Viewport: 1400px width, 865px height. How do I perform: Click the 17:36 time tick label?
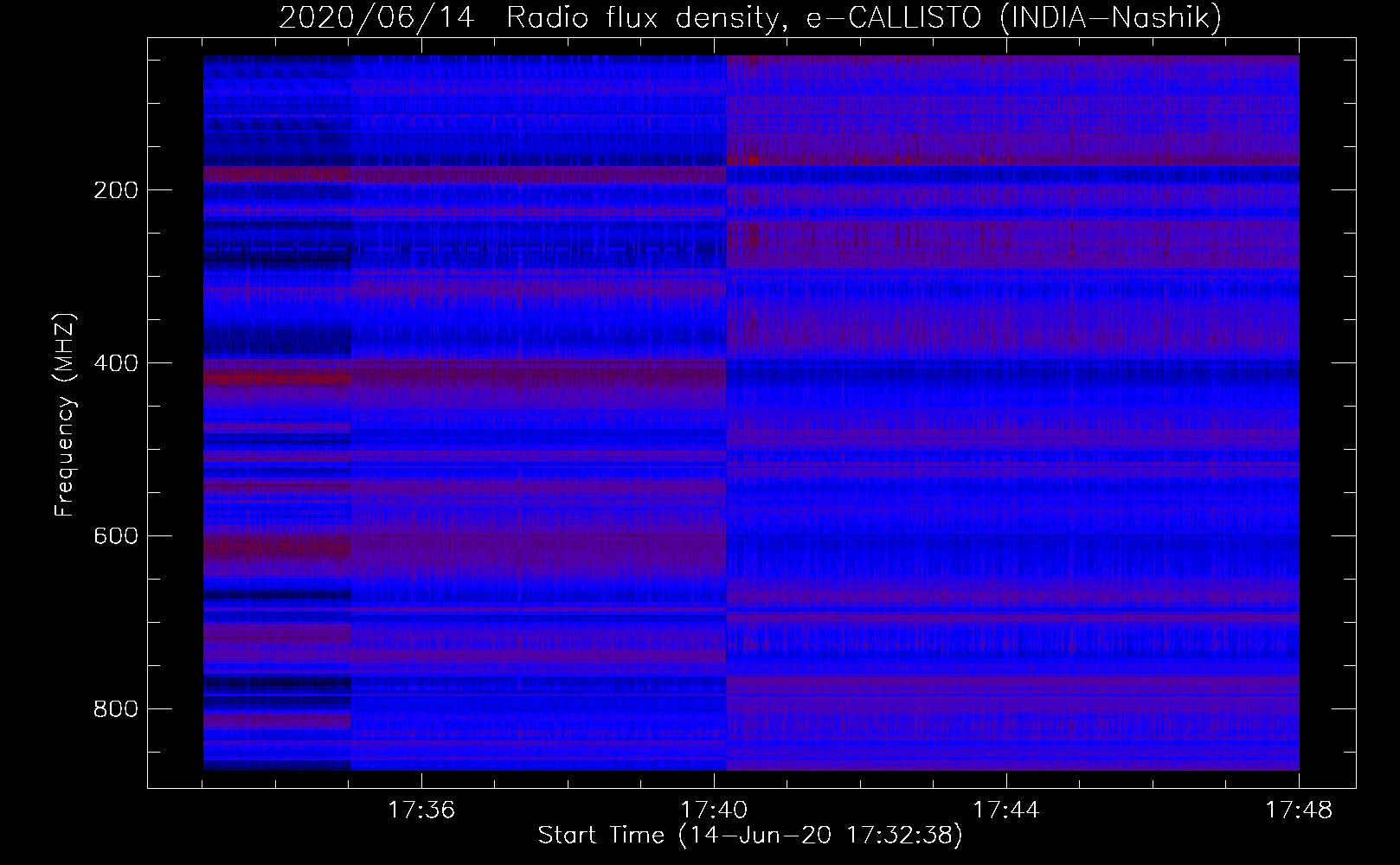(x=421, y=811)
